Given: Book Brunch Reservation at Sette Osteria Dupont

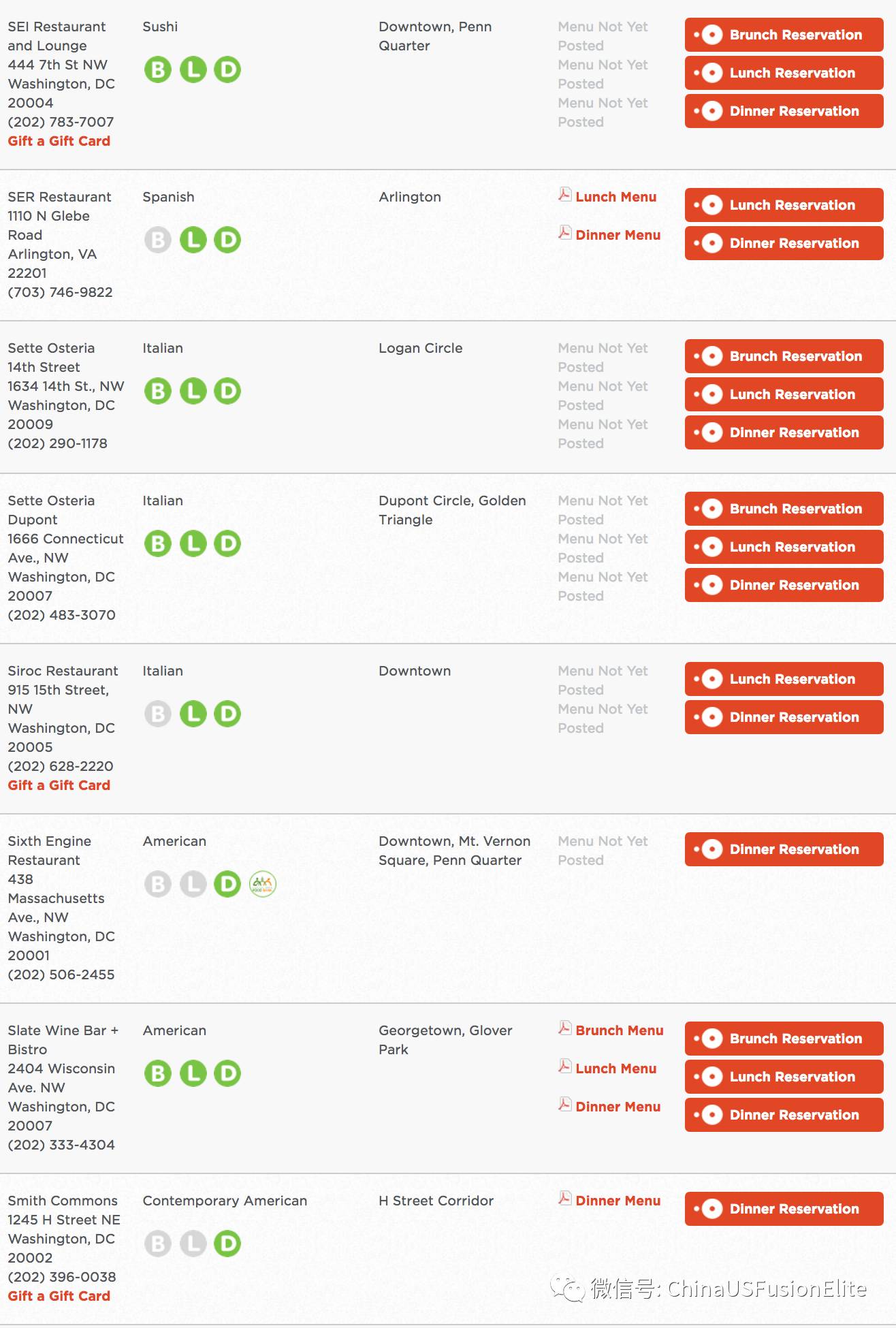Looking at the screenshot, I should click(784, 509).
